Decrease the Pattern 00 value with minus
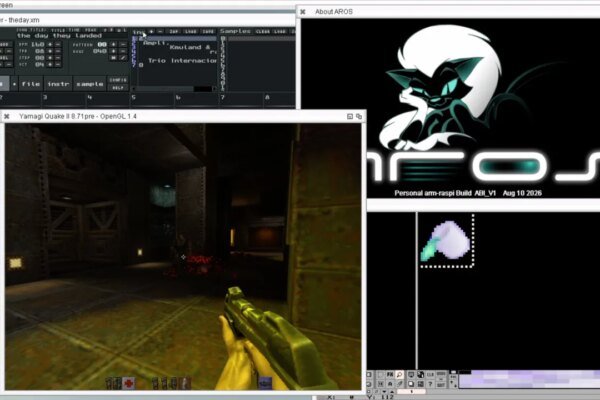This screenshot has width=600, height=400. pos(123,44)
